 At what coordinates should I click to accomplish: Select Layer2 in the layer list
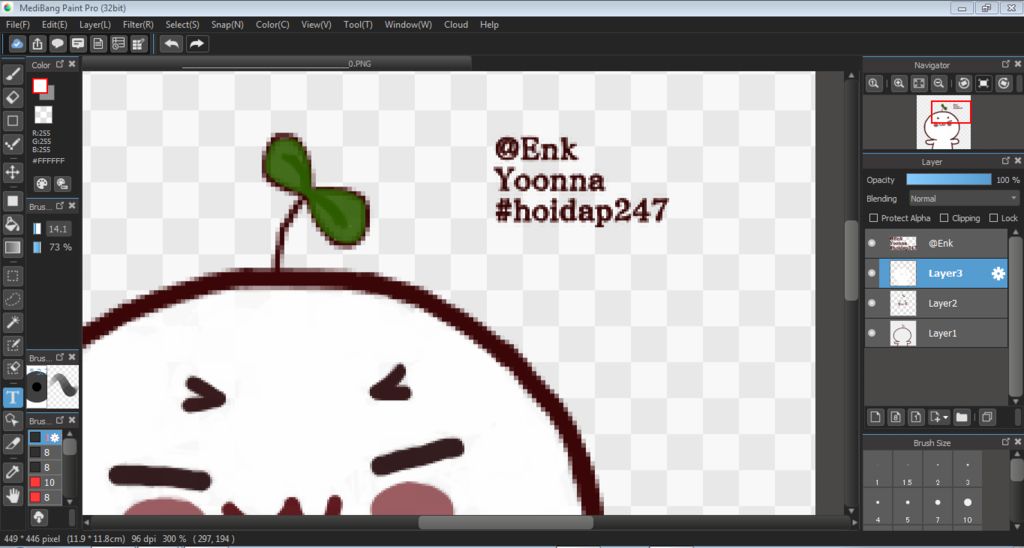(x=936, y=303)
